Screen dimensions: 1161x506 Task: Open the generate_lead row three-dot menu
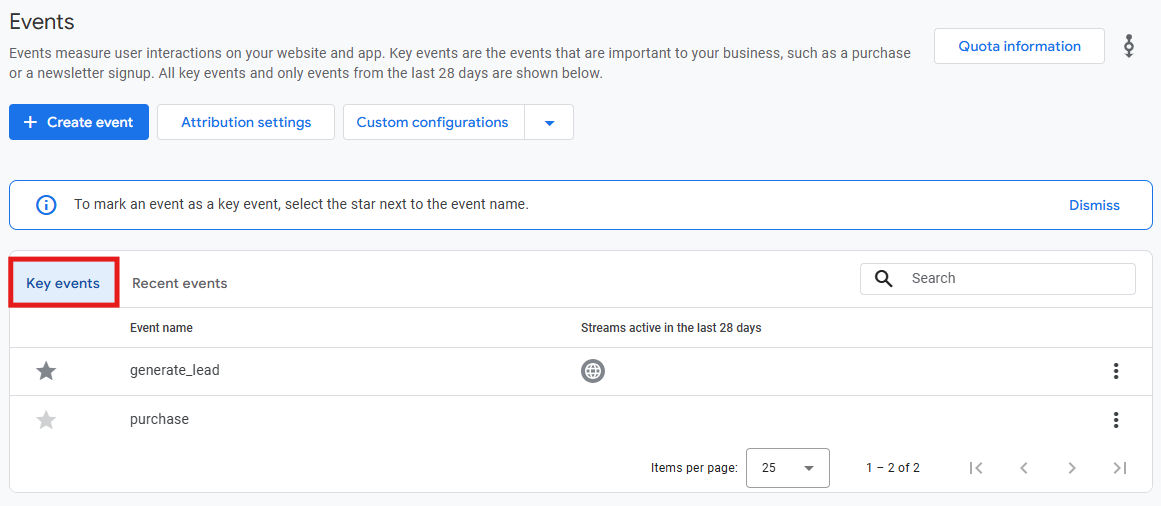pos(1116,371)
